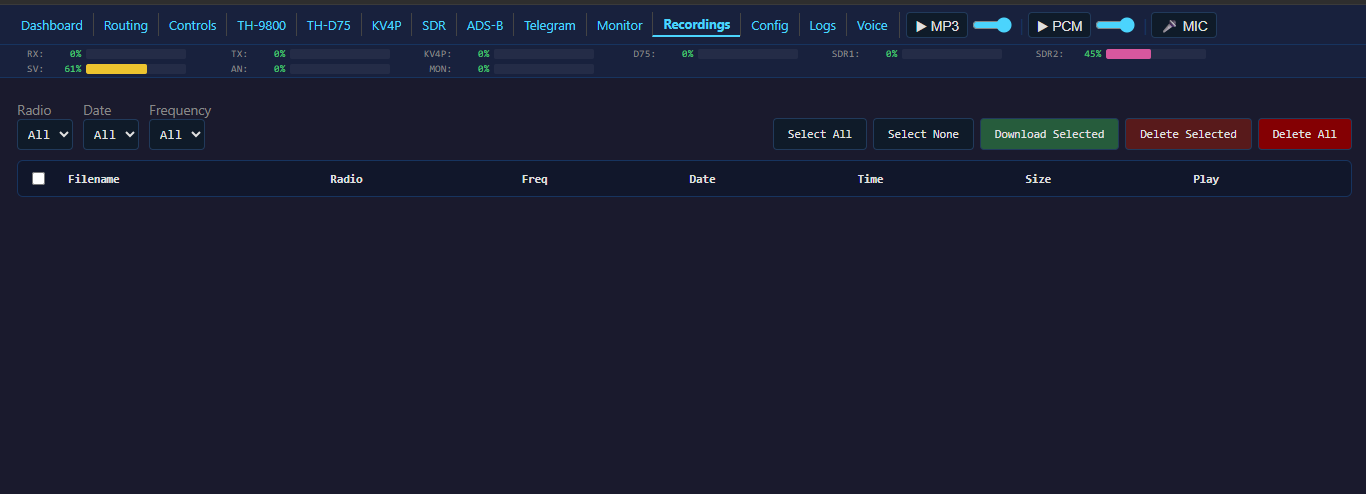Screen dimensions: 1366x494
Task: Click the Filename column header
Action: click(94, 179)
